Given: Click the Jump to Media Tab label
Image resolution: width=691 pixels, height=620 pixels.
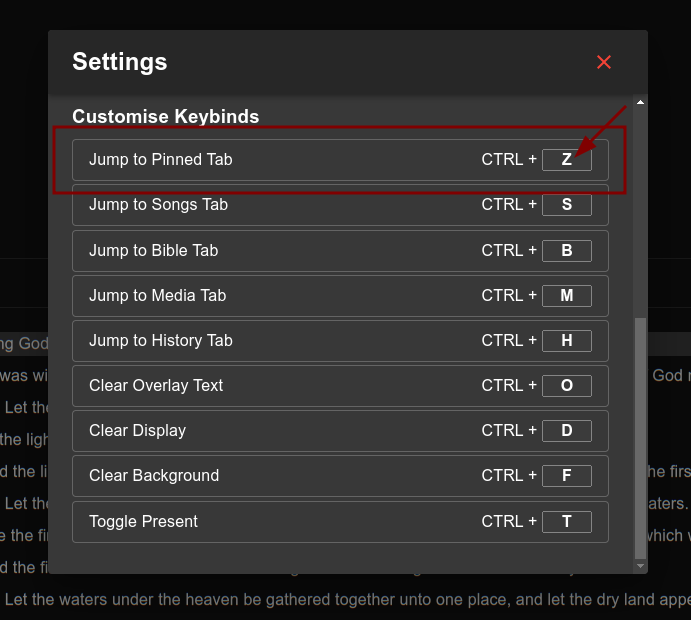Looking at the screenshot, I should click(158, 296).
